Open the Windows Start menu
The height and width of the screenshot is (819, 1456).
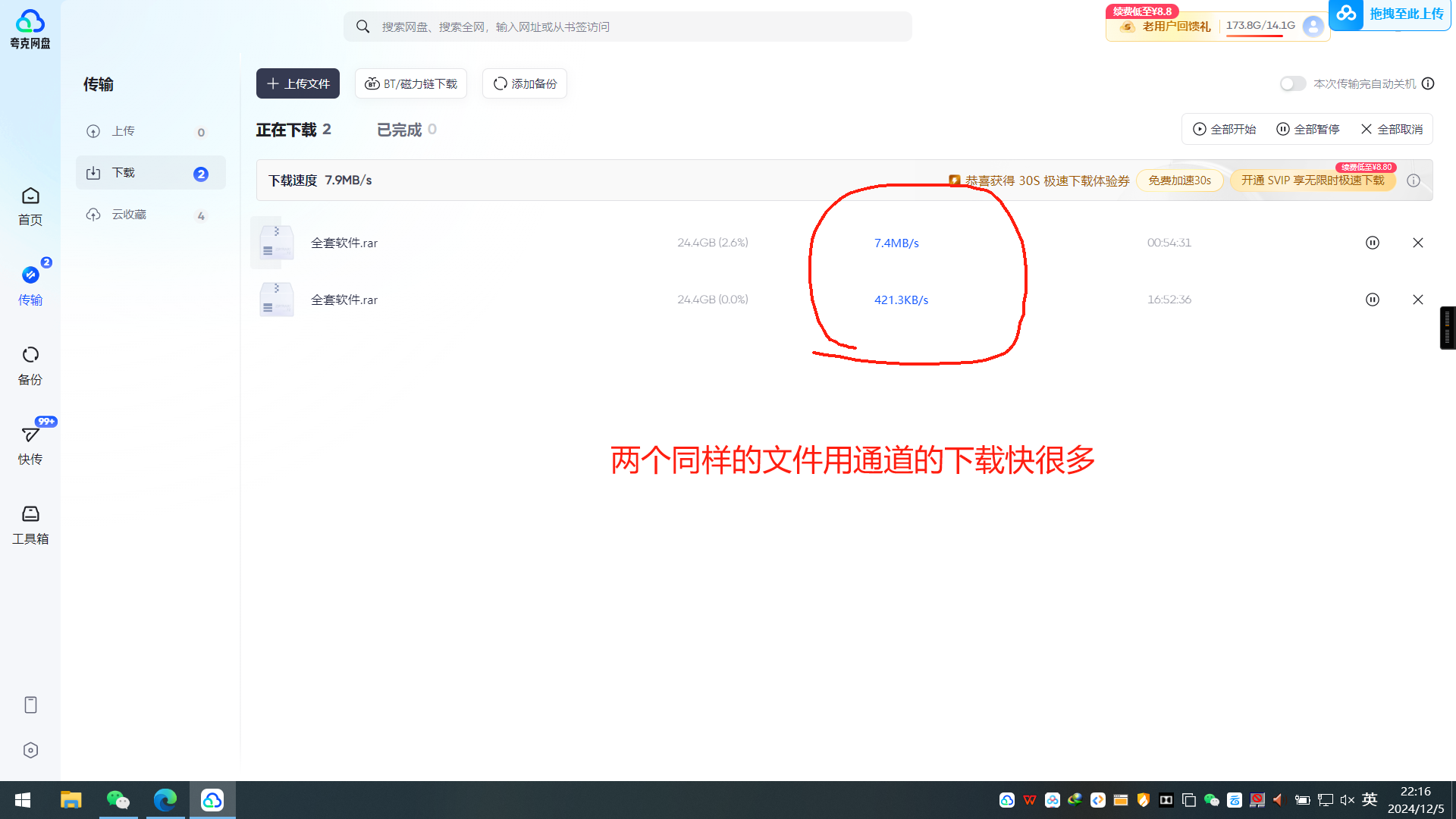[x=23, y=800]
